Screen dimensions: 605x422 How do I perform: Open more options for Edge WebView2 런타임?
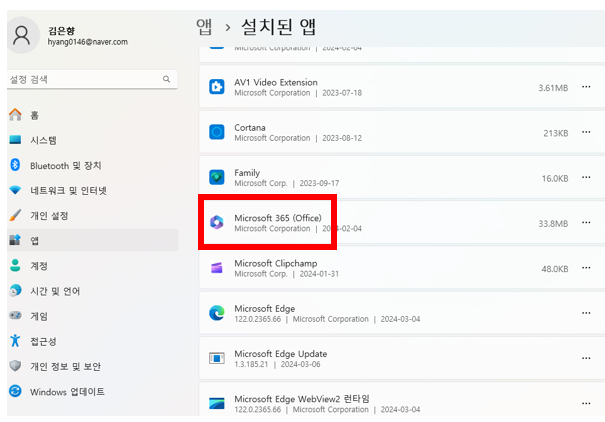click(x=586, y=403)
